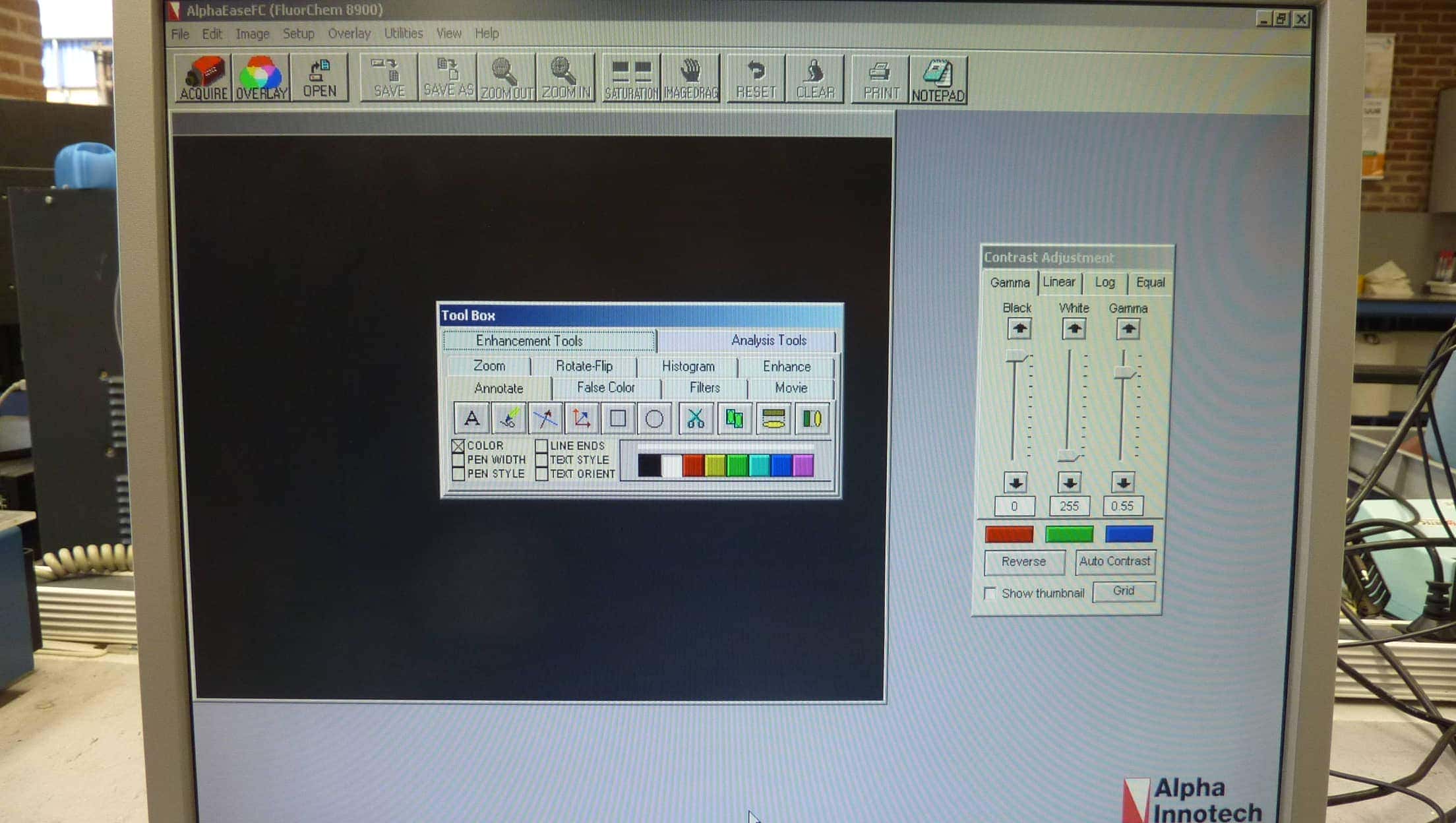Click the Auto Contrast button

pyautogui.click(x=1114, y=561)
